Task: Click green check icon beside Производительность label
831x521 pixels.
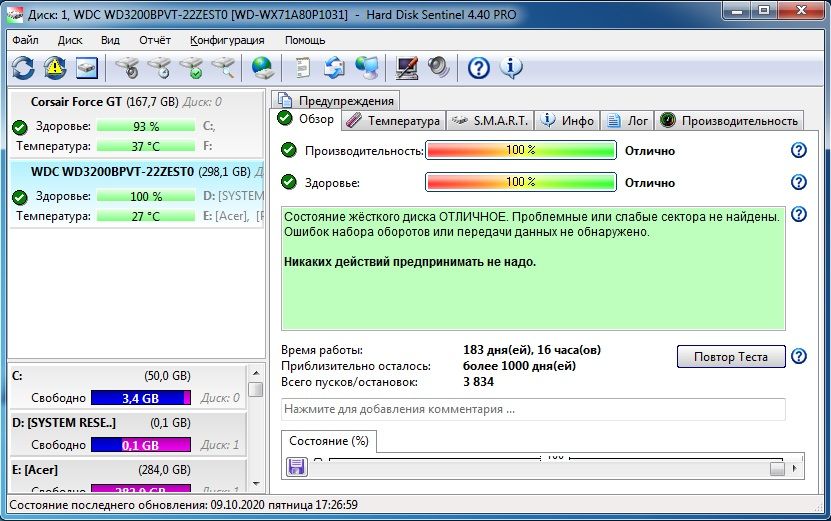Action: (x=289, y=151)
